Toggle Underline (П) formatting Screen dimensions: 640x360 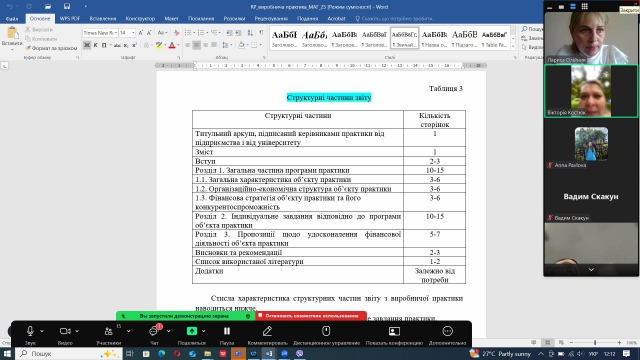104,45
